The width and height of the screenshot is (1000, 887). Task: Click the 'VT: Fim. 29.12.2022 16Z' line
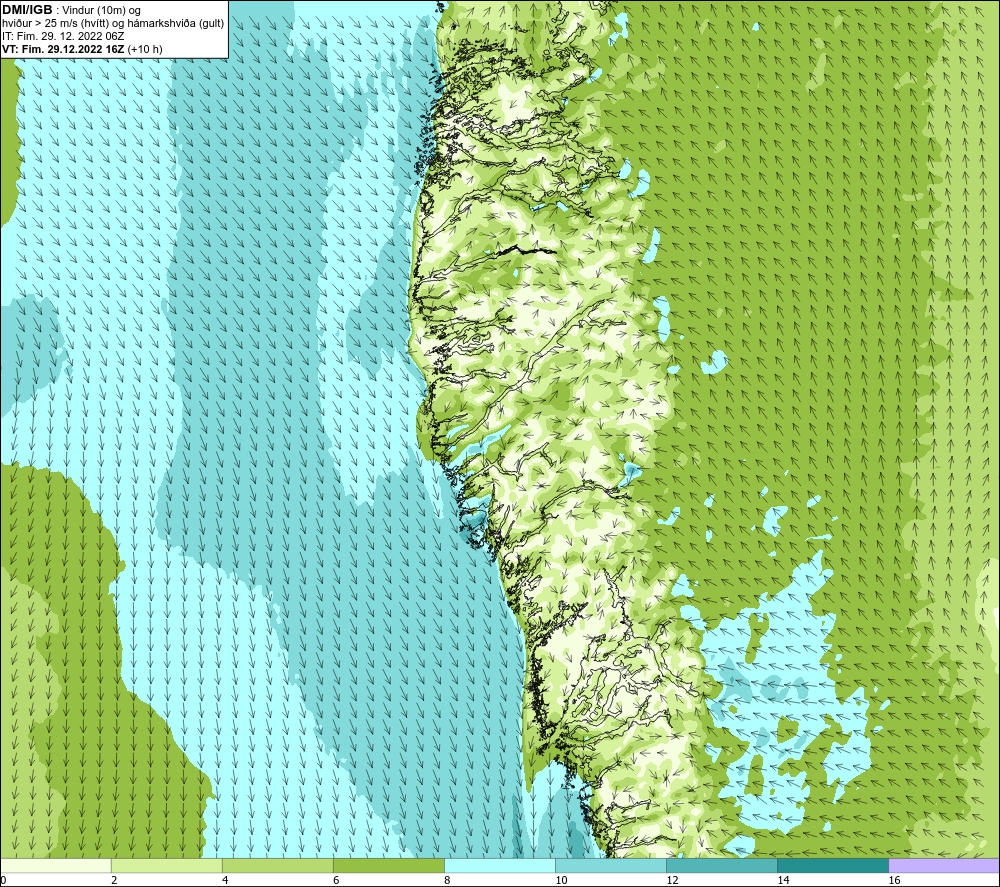click(x=63, y=49)
